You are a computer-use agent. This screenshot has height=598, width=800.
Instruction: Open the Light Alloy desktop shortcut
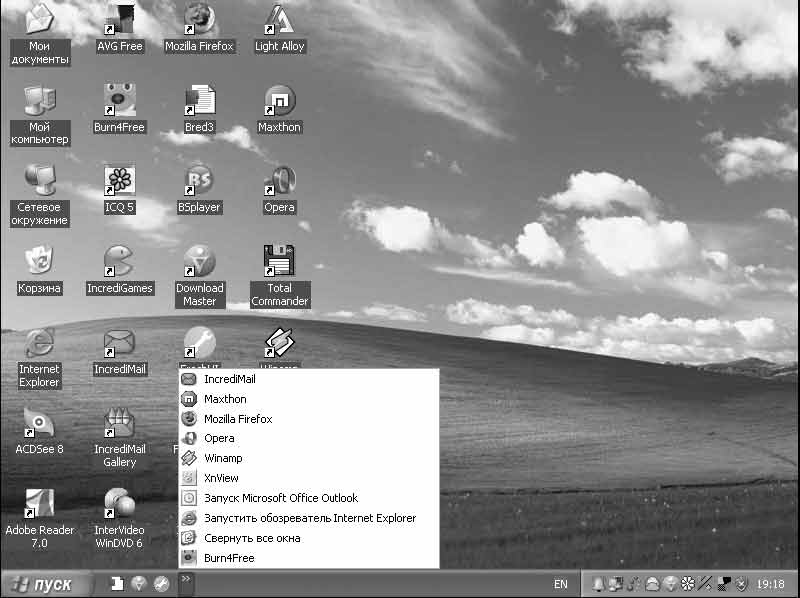280,28
